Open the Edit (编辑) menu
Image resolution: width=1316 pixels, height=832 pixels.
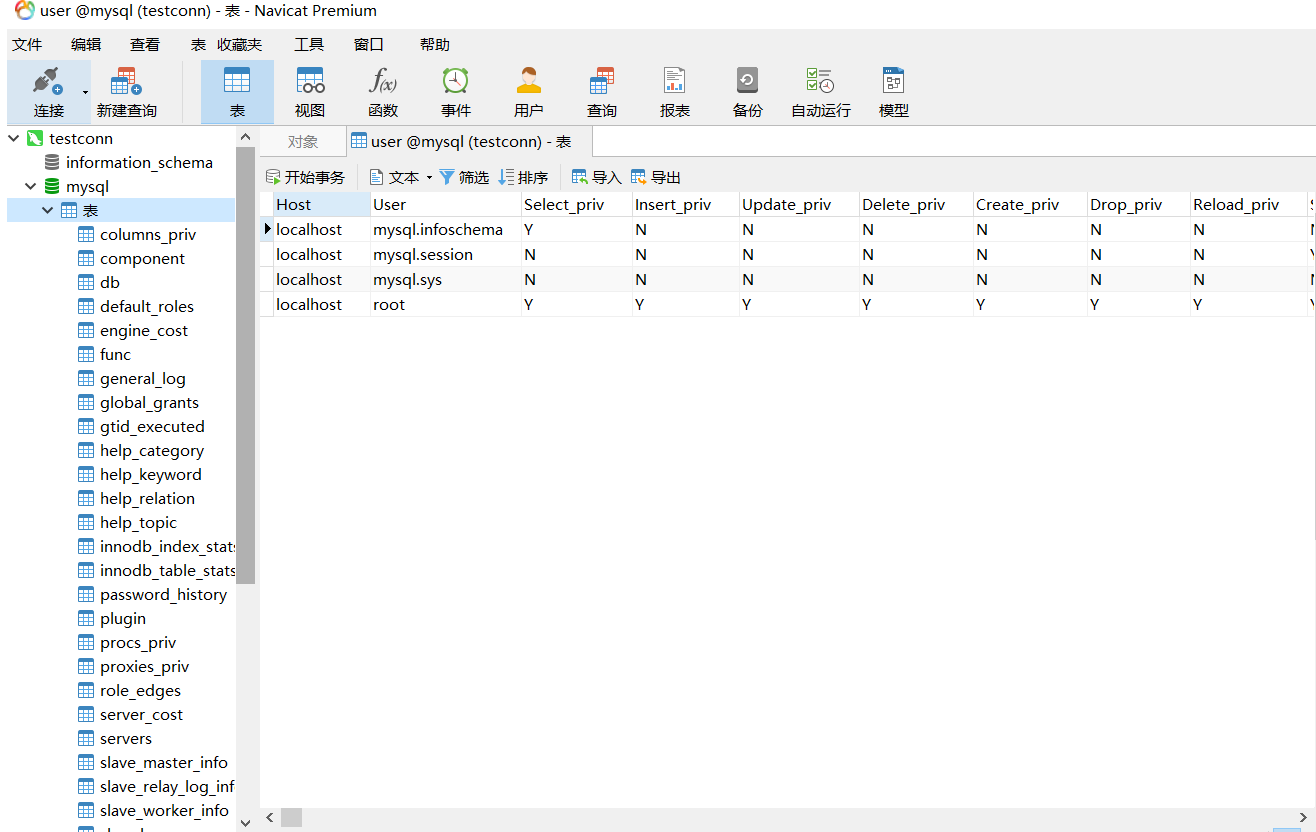pos(86,44)
